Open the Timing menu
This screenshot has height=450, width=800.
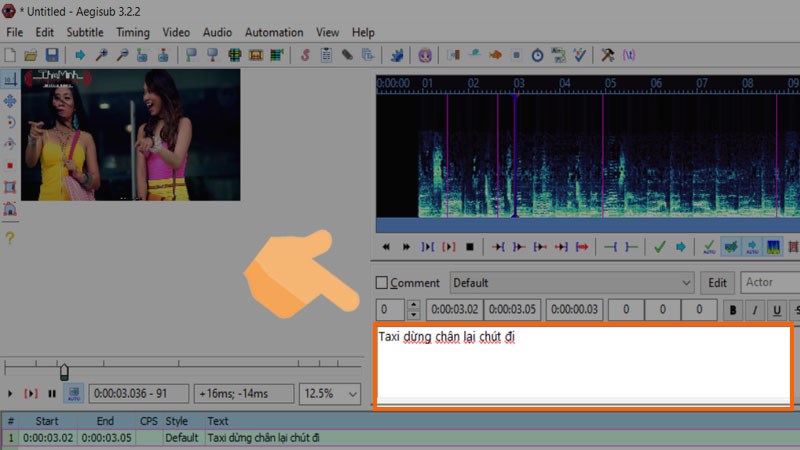click(133, 33)
